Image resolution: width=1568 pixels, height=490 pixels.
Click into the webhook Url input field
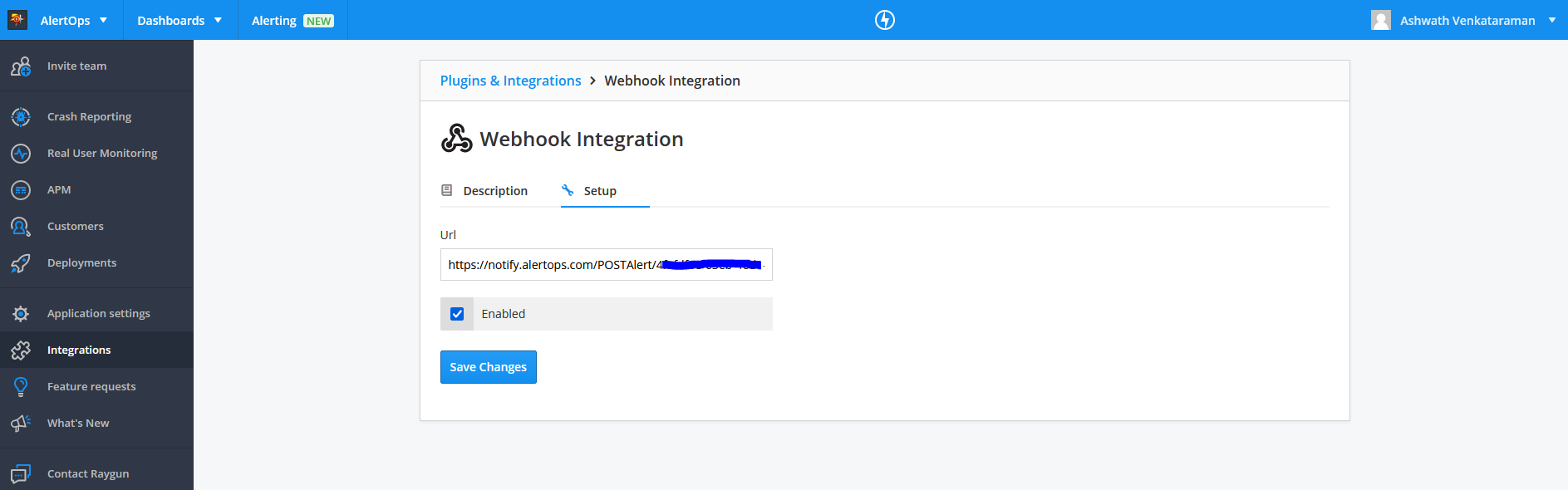click(548, 265)
